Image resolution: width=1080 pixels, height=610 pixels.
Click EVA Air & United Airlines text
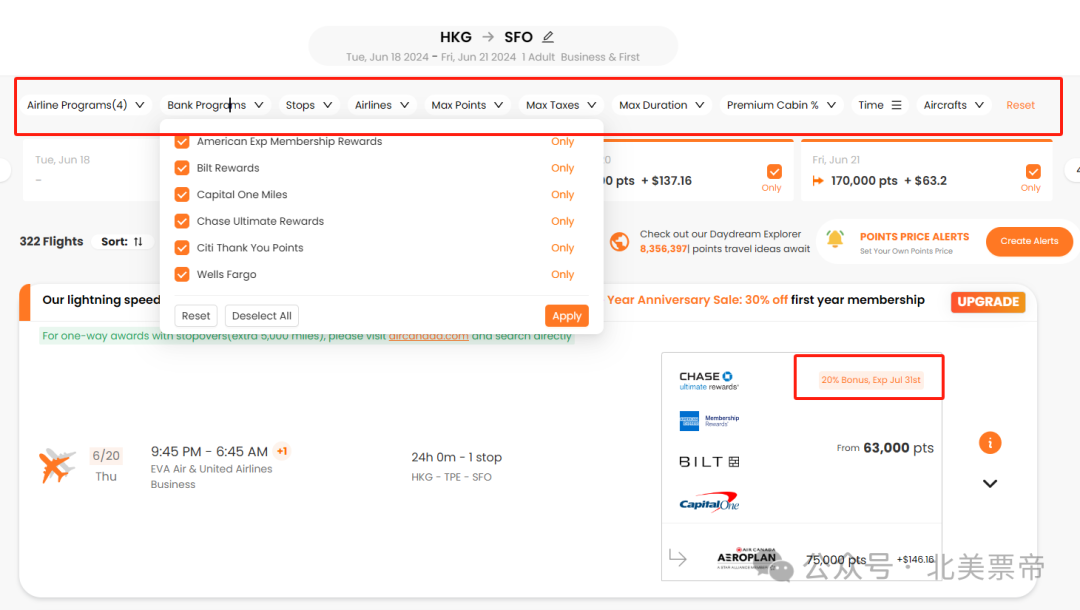(211, 469)
